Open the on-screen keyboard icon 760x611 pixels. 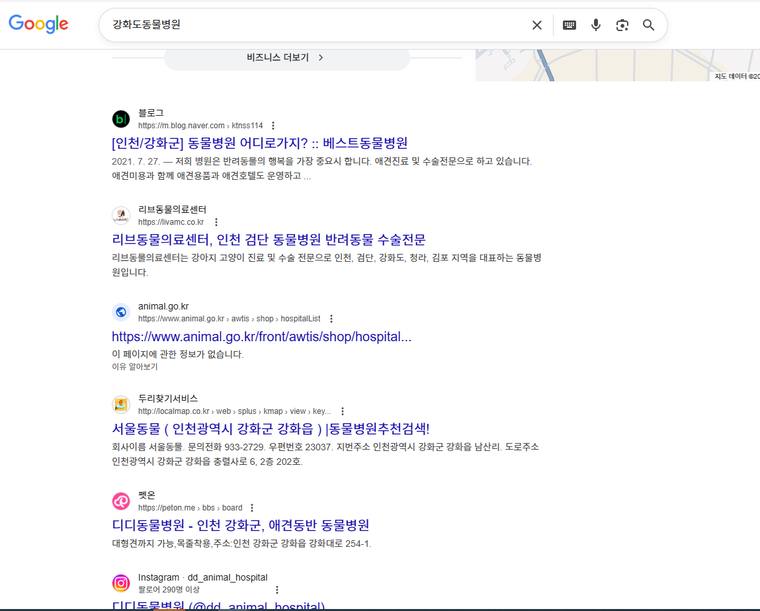(569, 25)
